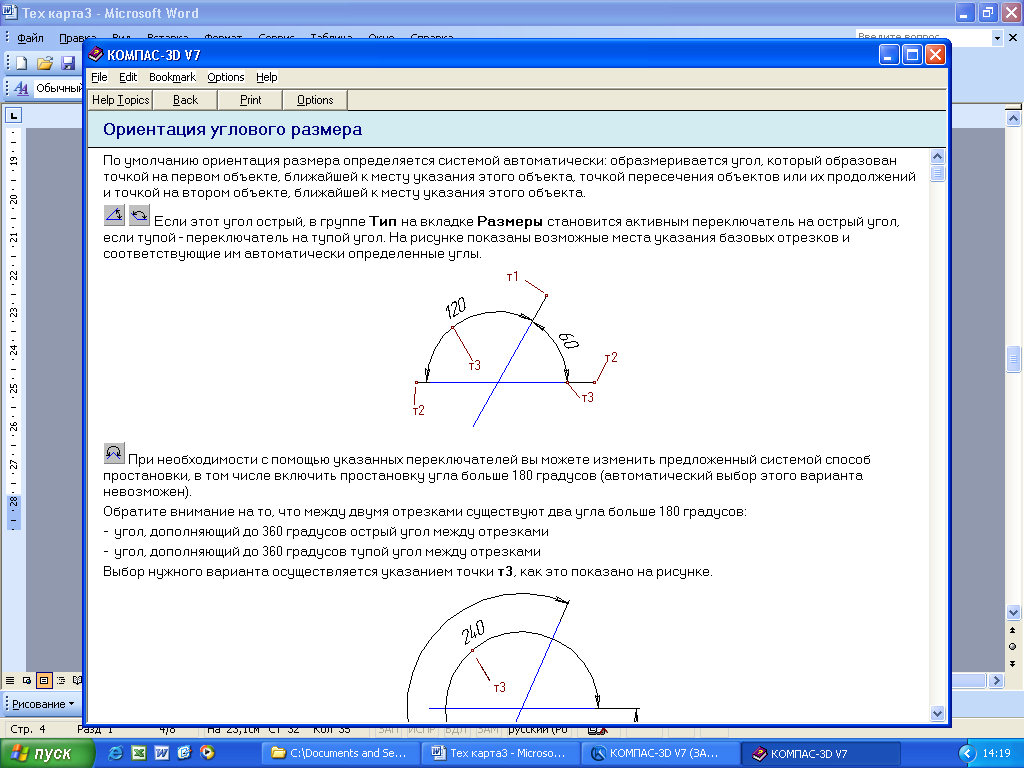Launch Outlook Express from quick launch

point(184,752)
